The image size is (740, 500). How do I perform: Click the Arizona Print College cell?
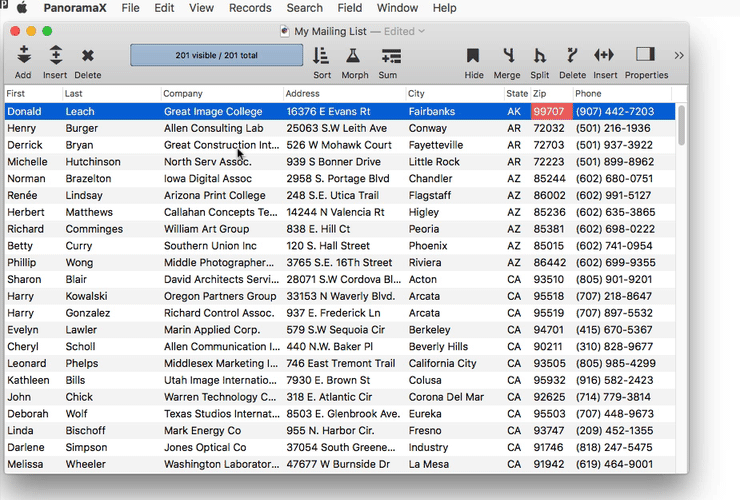coord(215,195)
